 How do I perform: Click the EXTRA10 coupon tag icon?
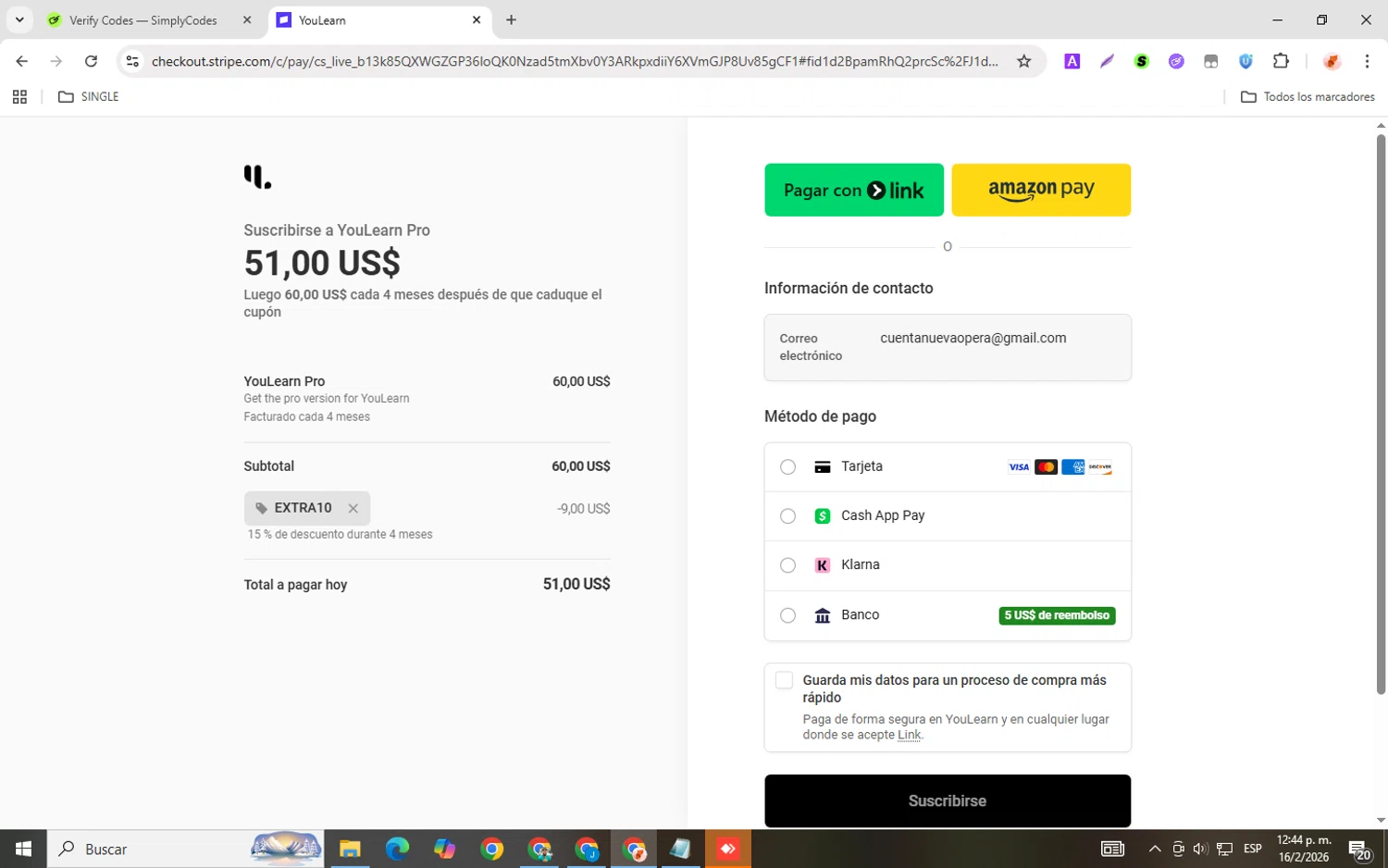point(261,508)
